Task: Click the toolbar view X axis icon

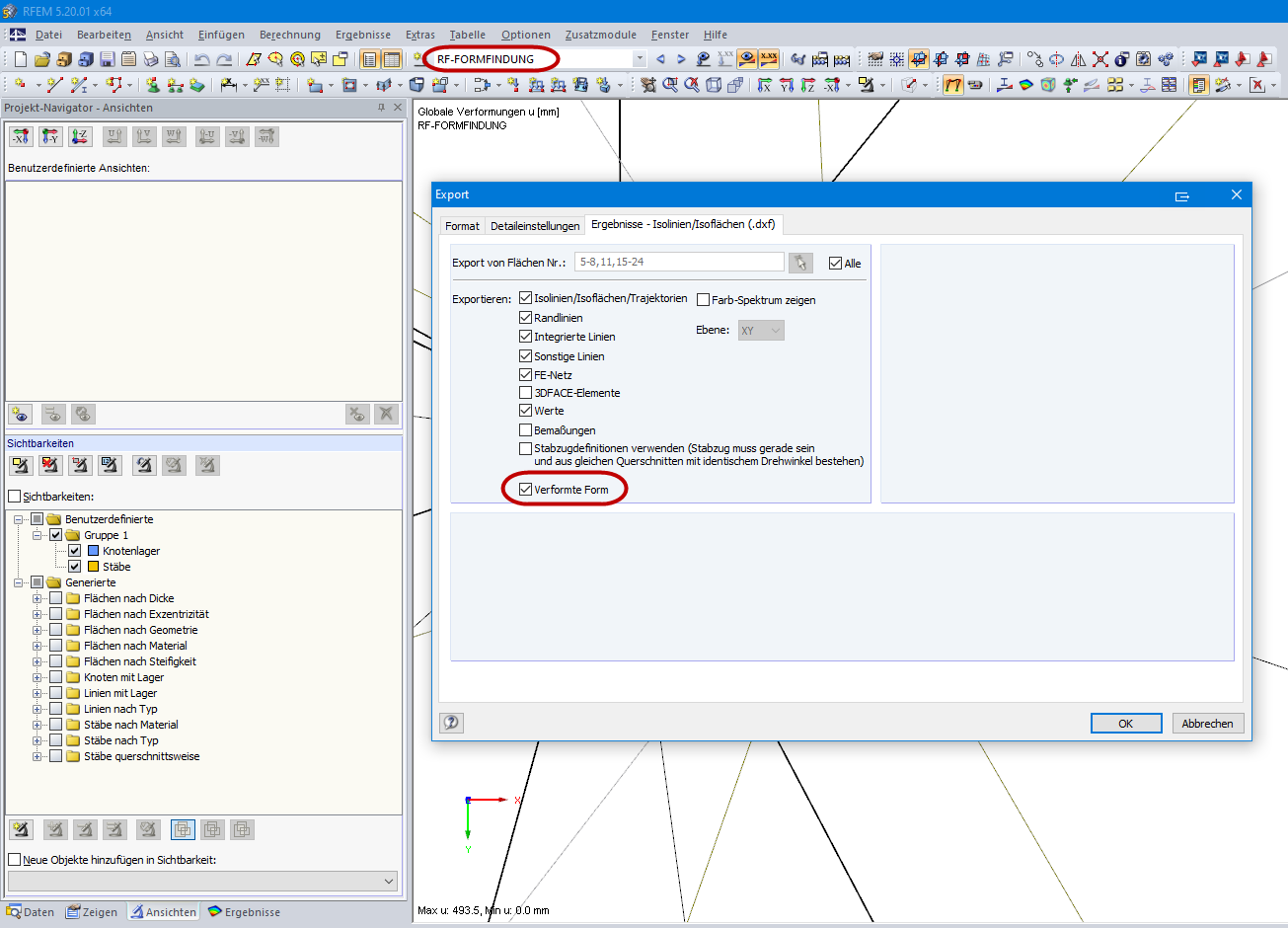Action: click(763, 85)
